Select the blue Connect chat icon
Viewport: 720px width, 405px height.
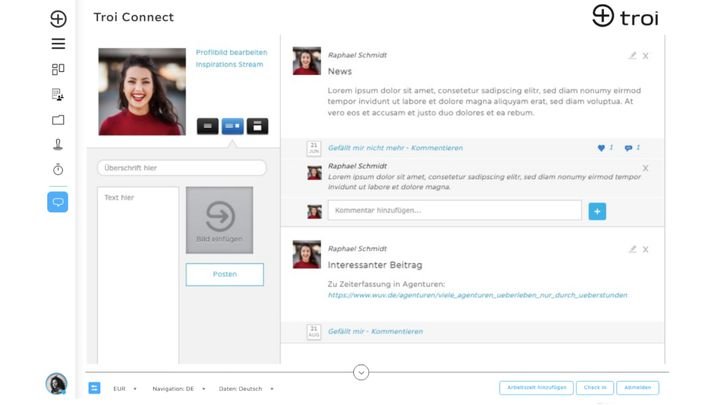pos(58,202)
